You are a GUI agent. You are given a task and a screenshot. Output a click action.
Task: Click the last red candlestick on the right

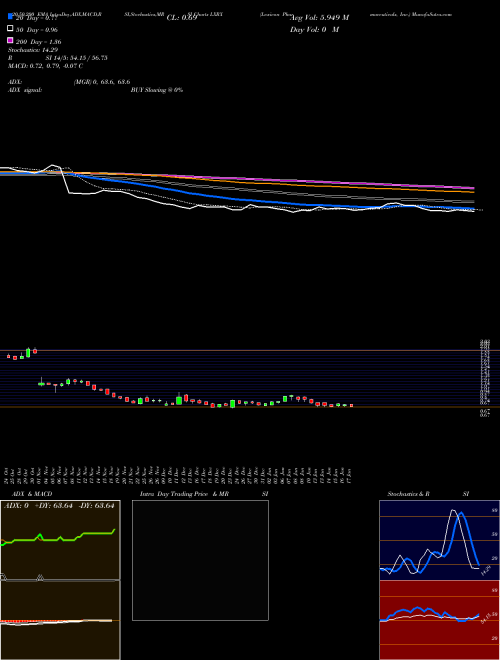351,405
